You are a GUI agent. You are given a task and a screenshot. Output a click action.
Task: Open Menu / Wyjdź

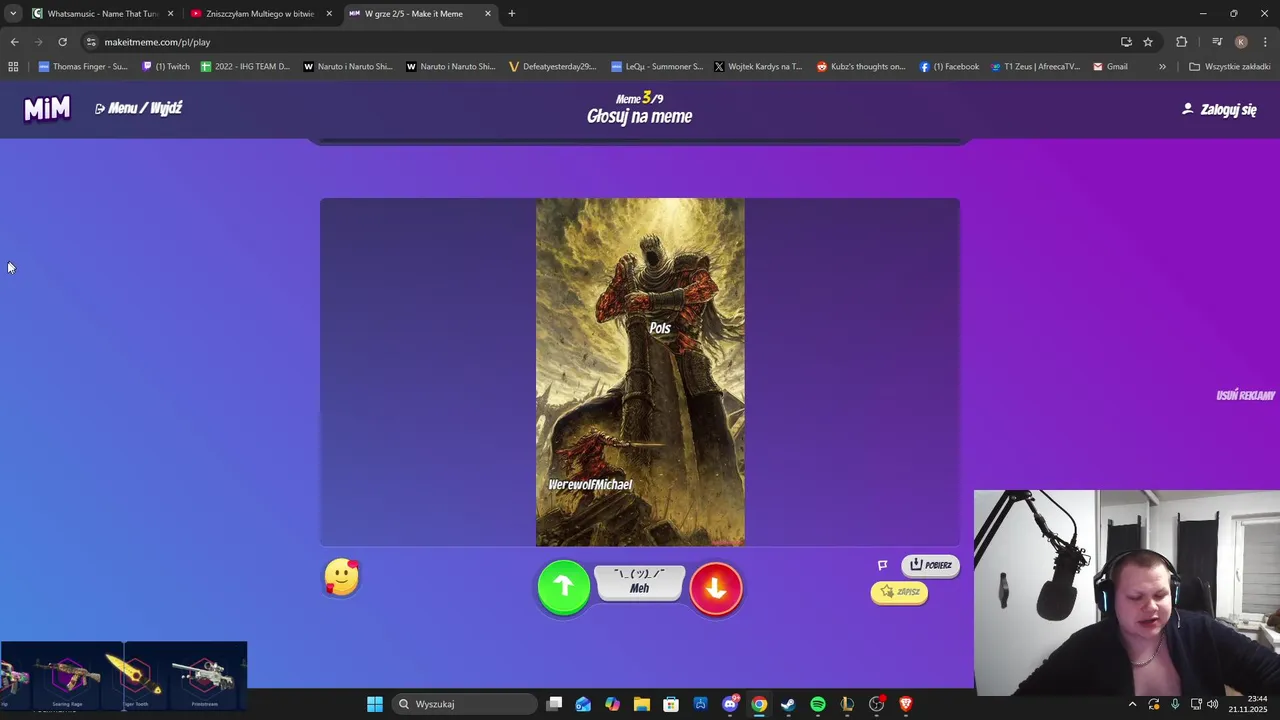click(138, 108)
